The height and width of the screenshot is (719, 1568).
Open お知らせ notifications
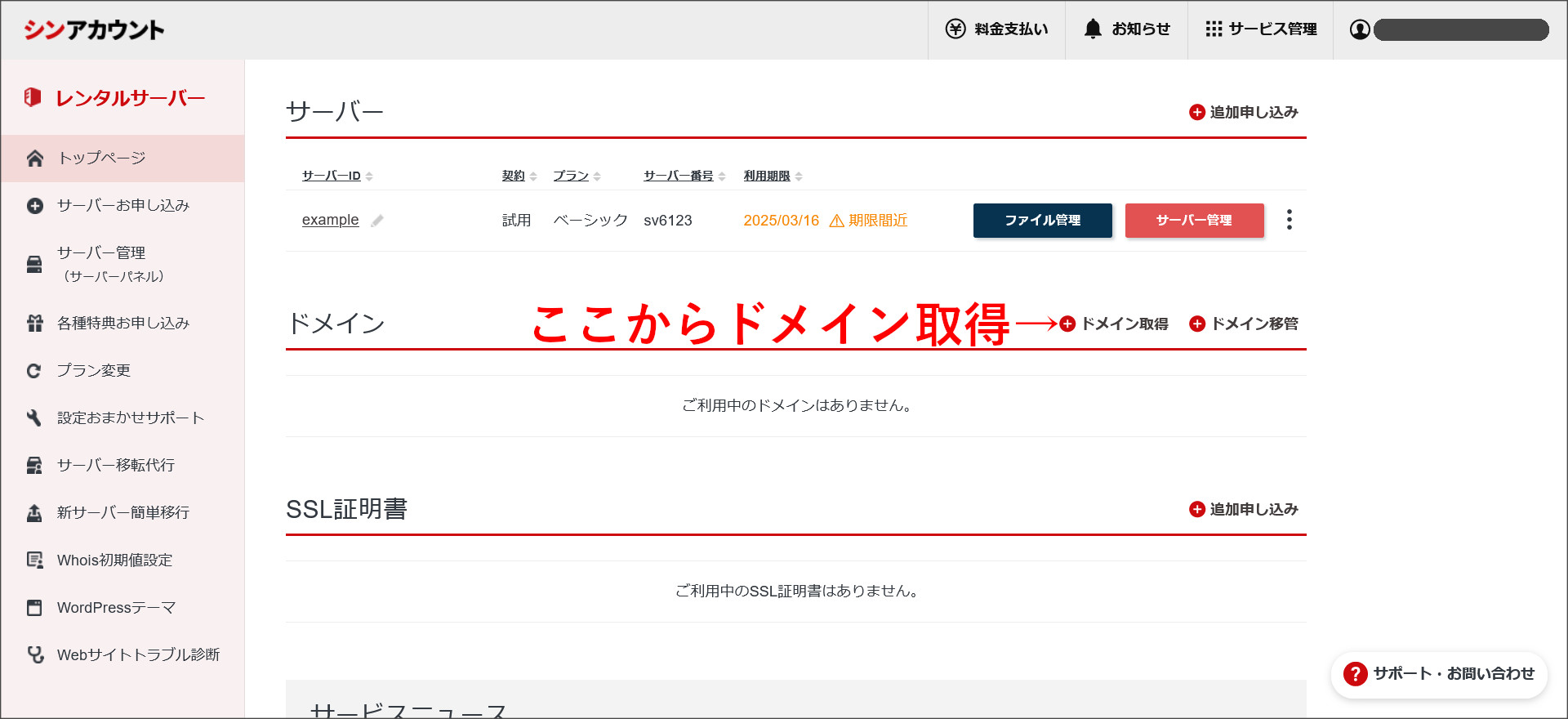pyautogui.click(x=1126, y=29)
